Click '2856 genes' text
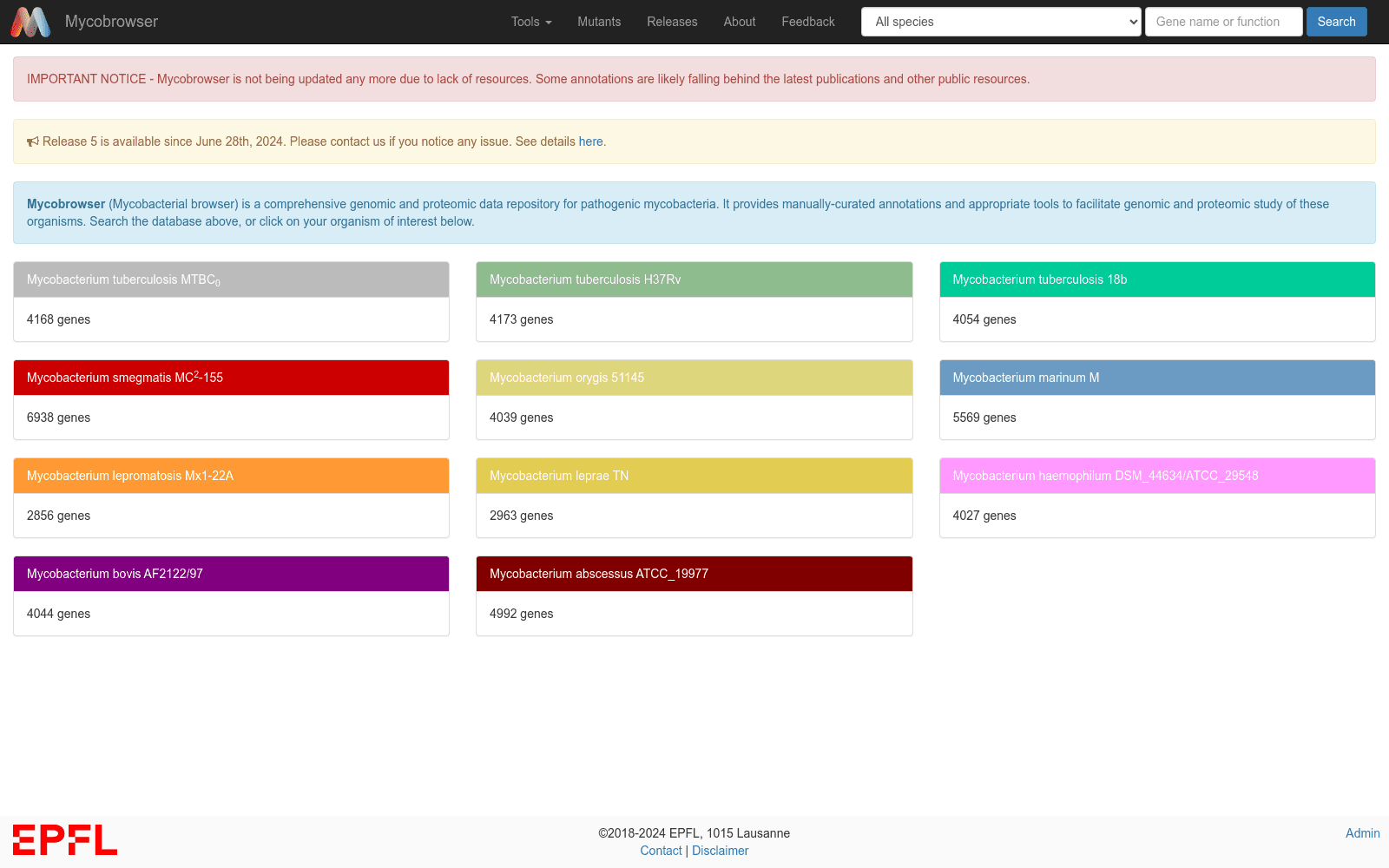1389x868 pixels. 58,516
